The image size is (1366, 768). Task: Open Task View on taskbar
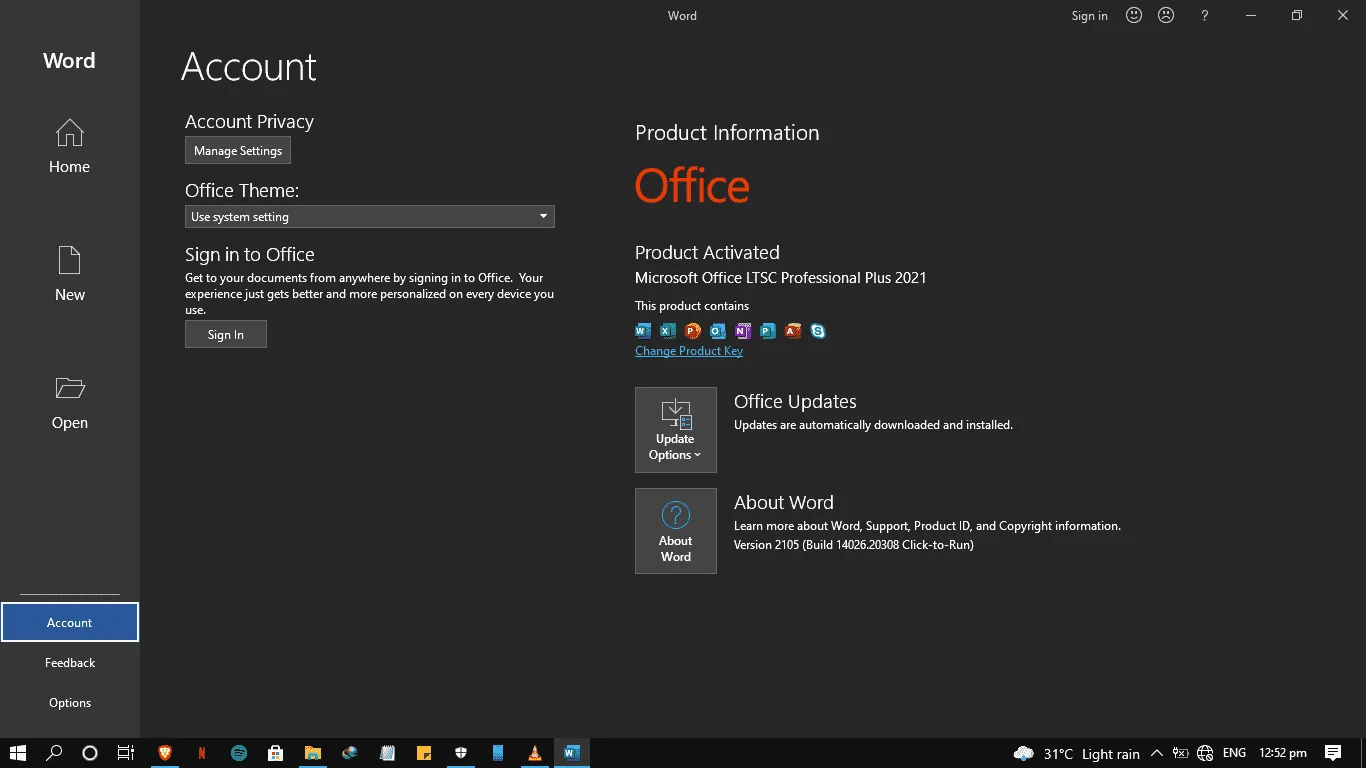point(126,753)
